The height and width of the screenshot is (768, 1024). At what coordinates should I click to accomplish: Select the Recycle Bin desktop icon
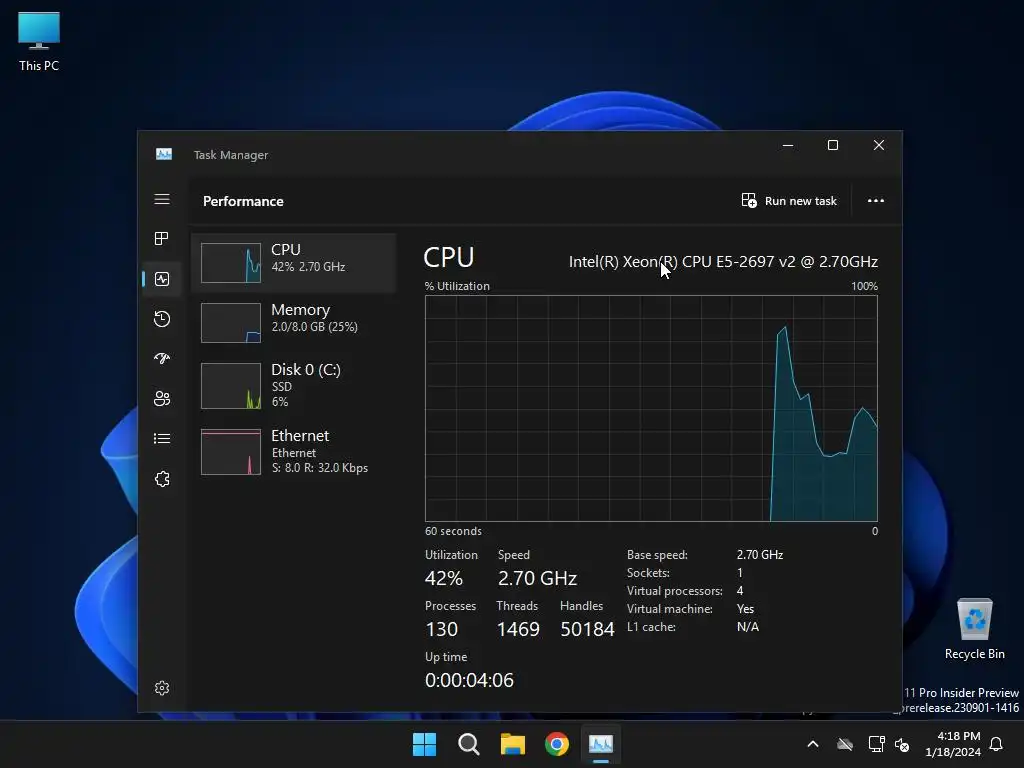pyautogui.click(x=974, y=630)
